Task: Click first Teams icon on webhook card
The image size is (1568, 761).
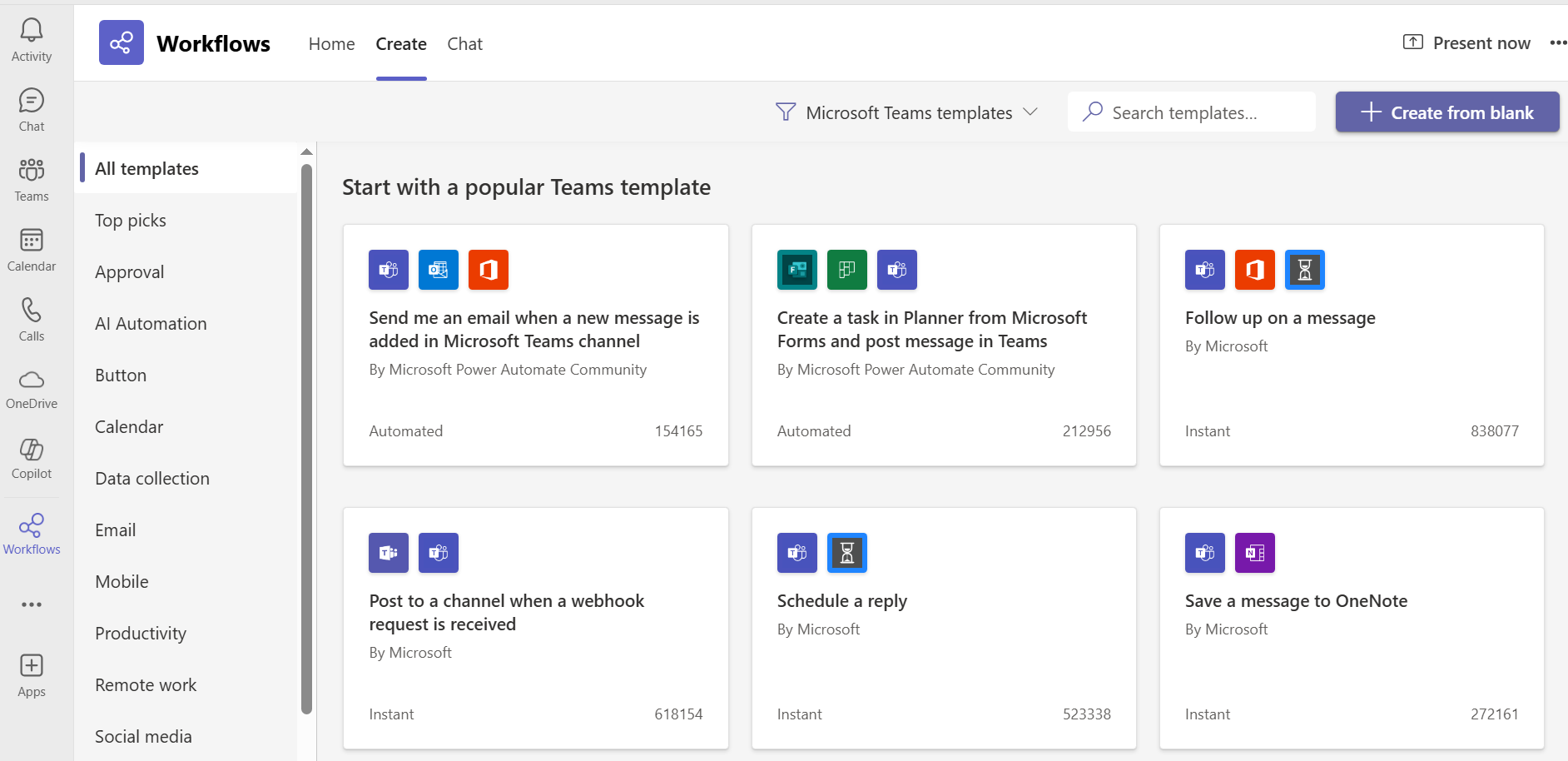Action: (x=389, y=553)
